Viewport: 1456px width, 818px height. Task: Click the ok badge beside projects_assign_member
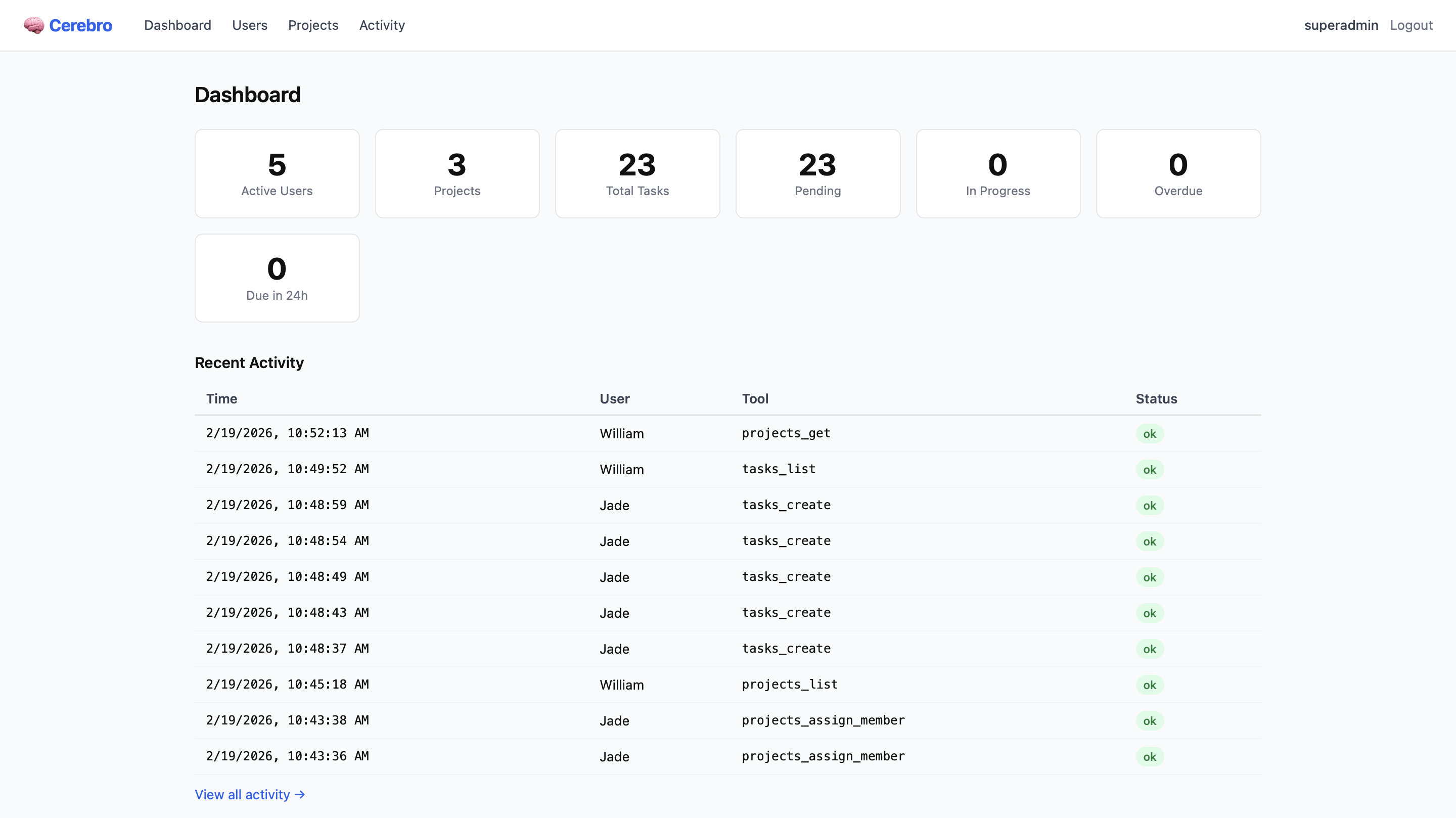click(1150, 721)
